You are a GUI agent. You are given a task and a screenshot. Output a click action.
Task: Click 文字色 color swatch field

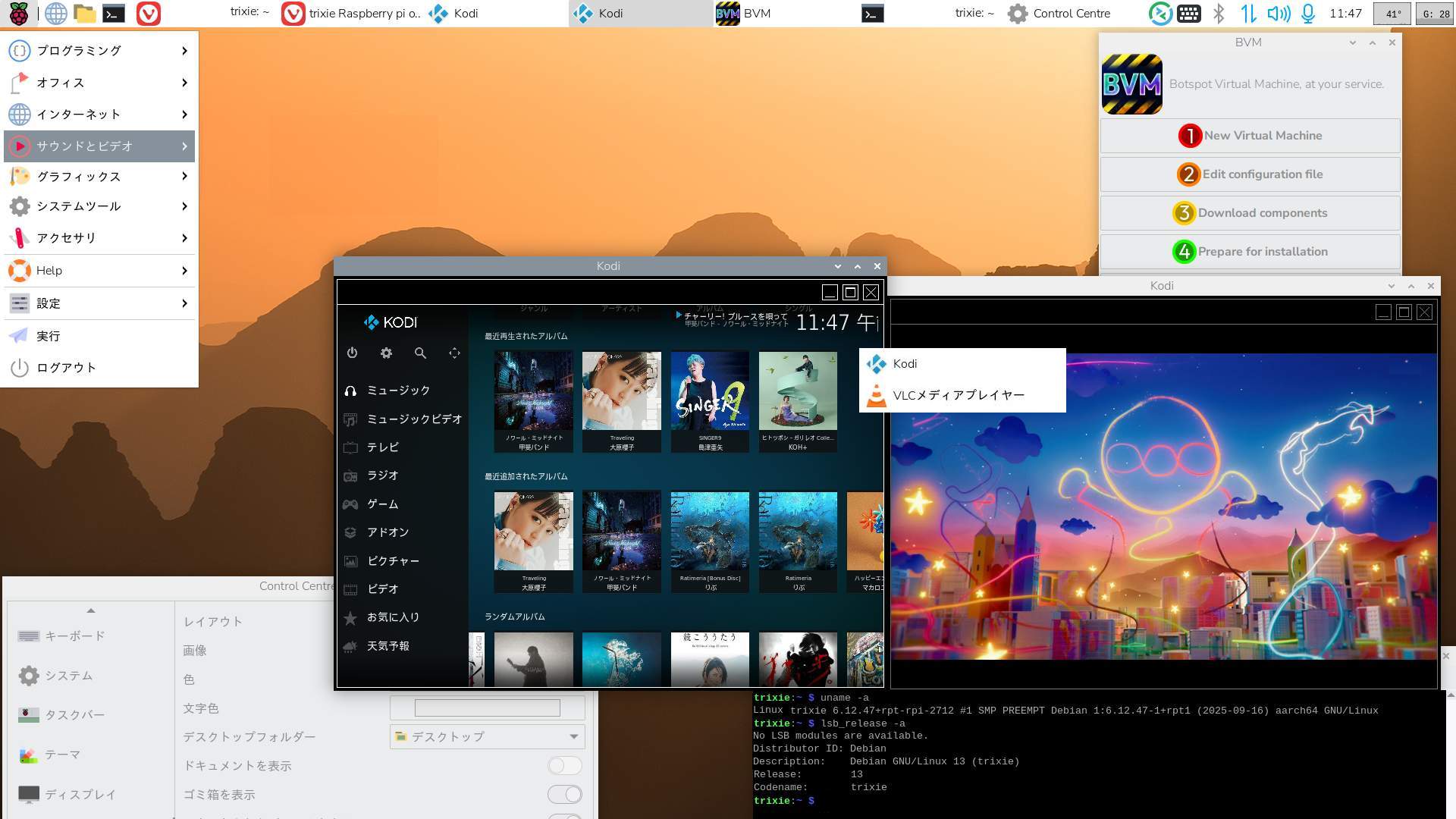487,708
